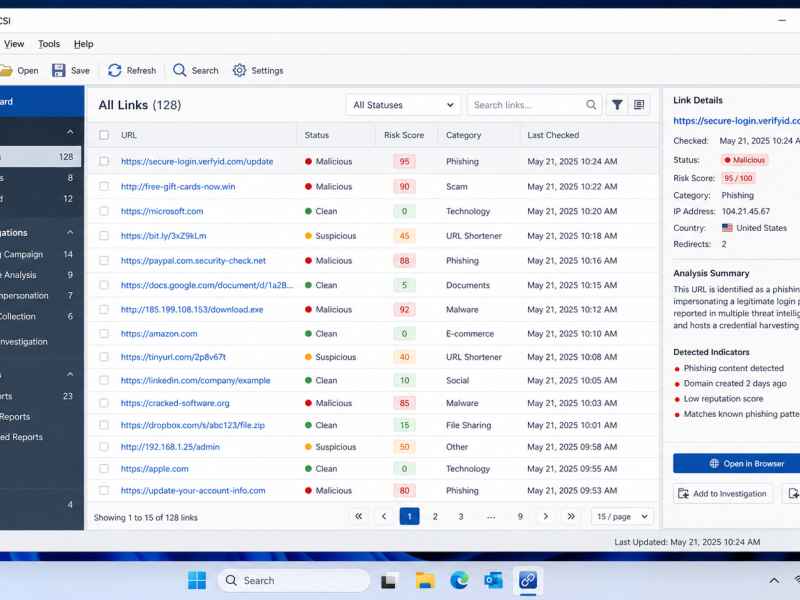
Task: Click the Search links input field
Action: [534, 105]
